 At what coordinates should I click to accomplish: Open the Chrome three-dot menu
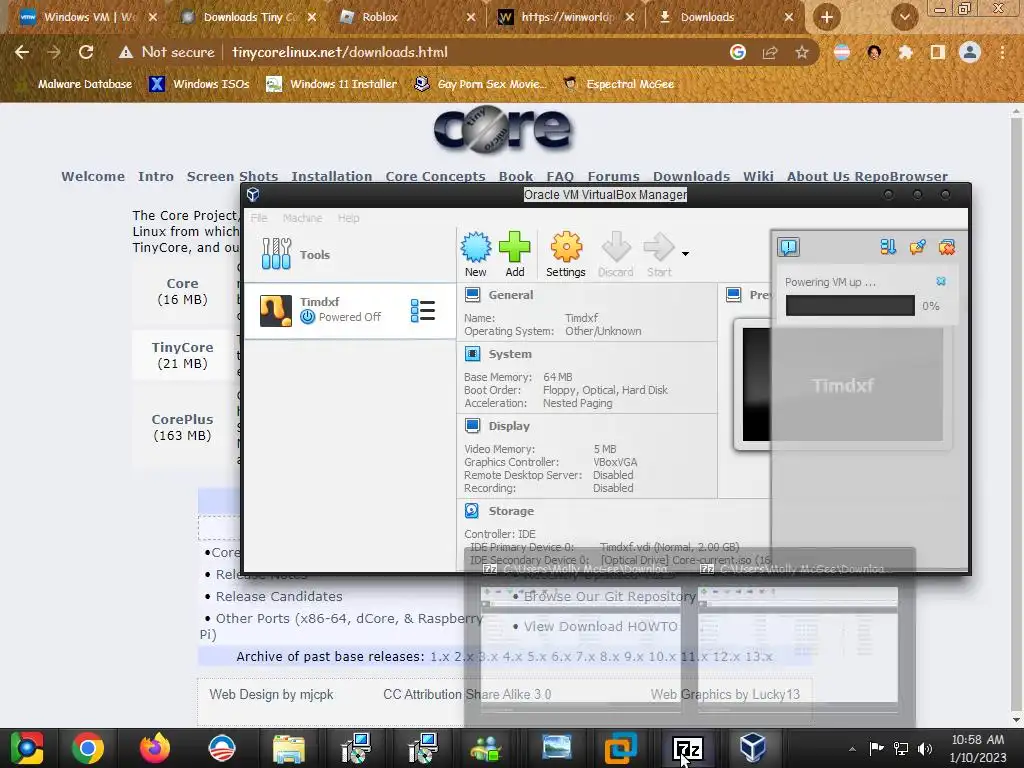(x=1002, y=52)
